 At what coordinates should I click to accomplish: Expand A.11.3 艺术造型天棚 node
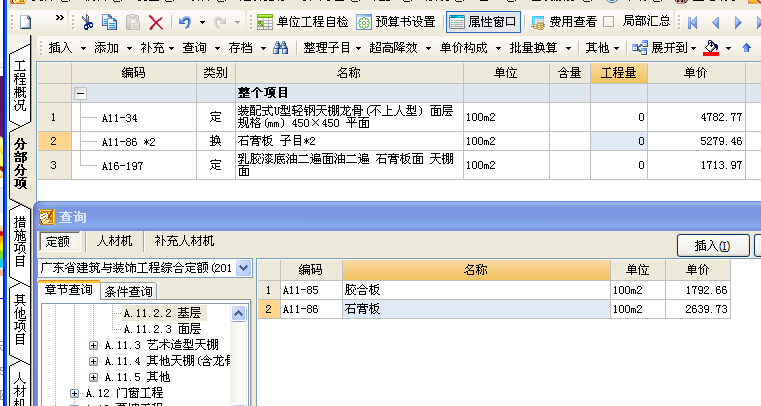point(93,345)
